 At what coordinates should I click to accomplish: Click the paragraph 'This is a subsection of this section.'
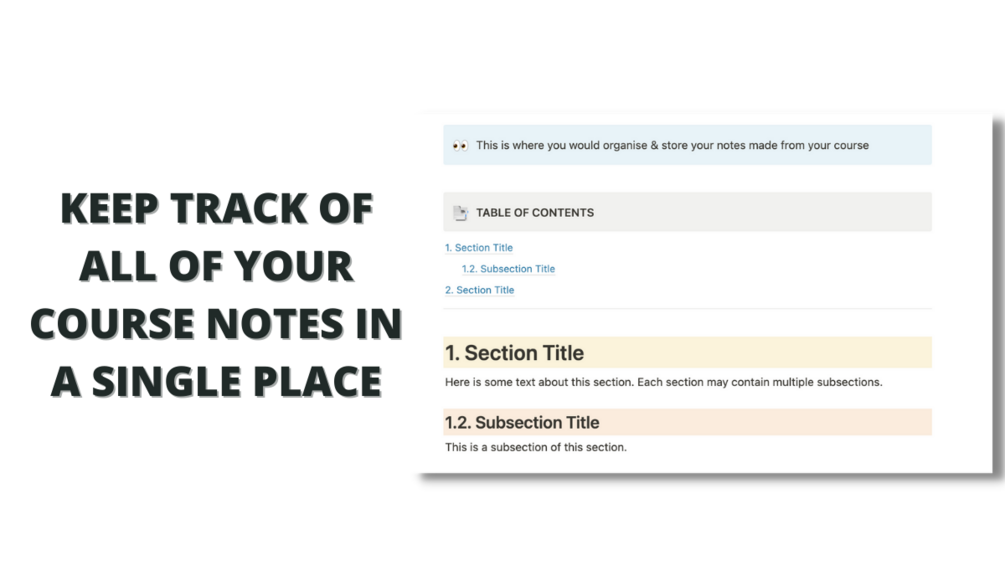pyautogui.click(x=536, y=448)
